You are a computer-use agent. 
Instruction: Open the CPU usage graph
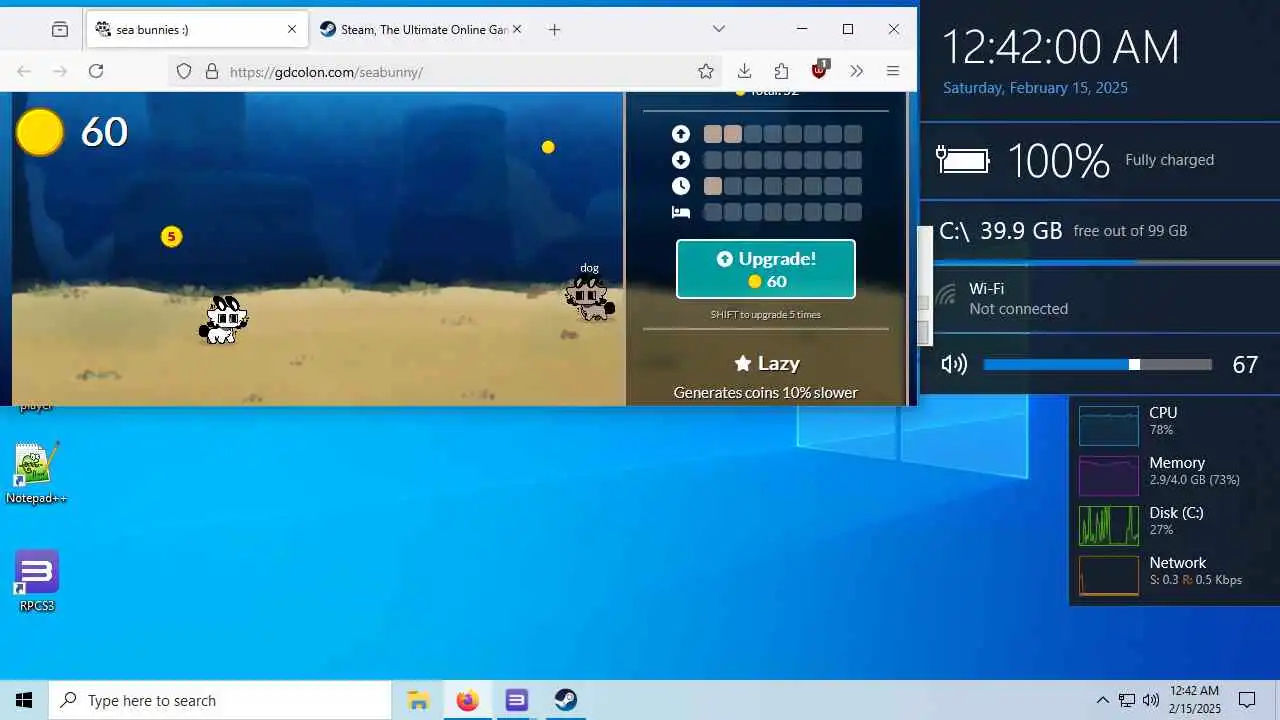[x=1109, y=425]
